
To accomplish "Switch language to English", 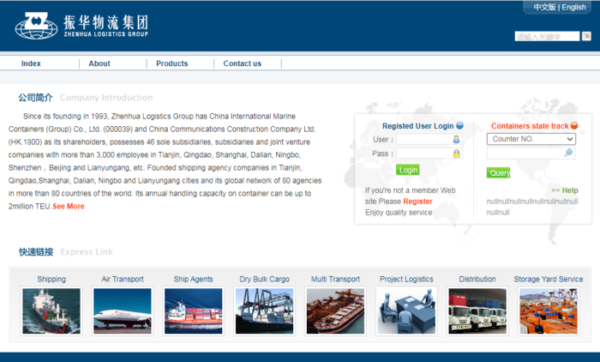I will [x=574, y=7].
